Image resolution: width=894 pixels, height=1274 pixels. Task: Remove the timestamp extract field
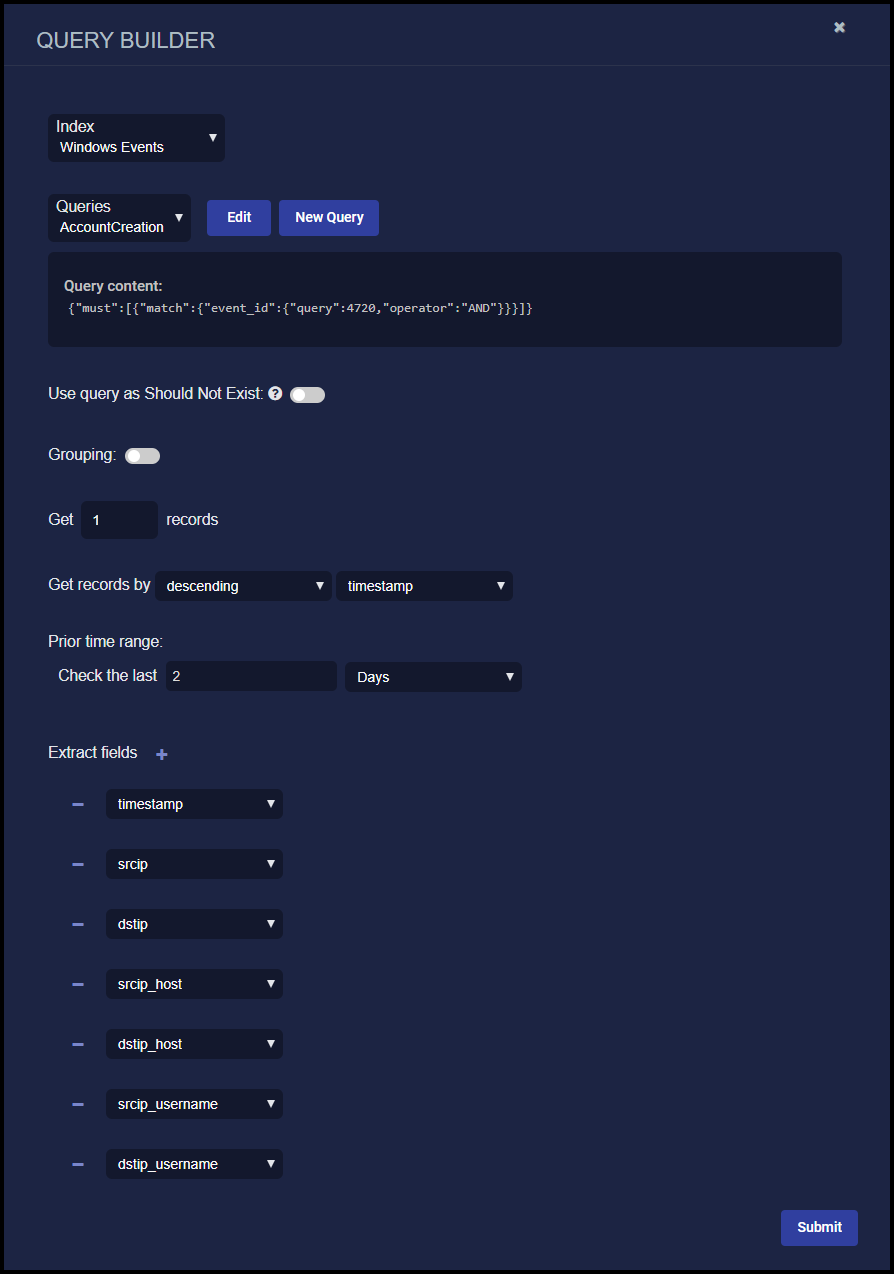[77, 804]
